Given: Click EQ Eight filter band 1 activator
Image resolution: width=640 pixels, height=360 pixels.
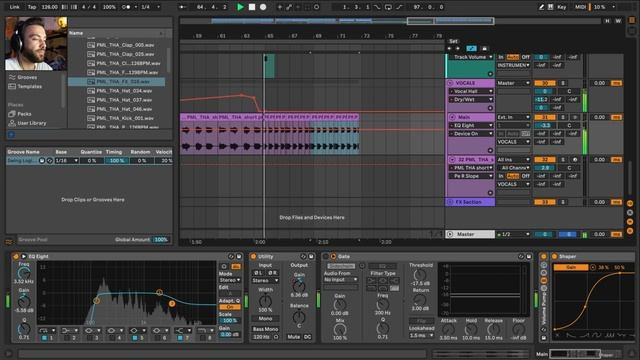Looking at the screenshot, I should [x=44, y=338].
